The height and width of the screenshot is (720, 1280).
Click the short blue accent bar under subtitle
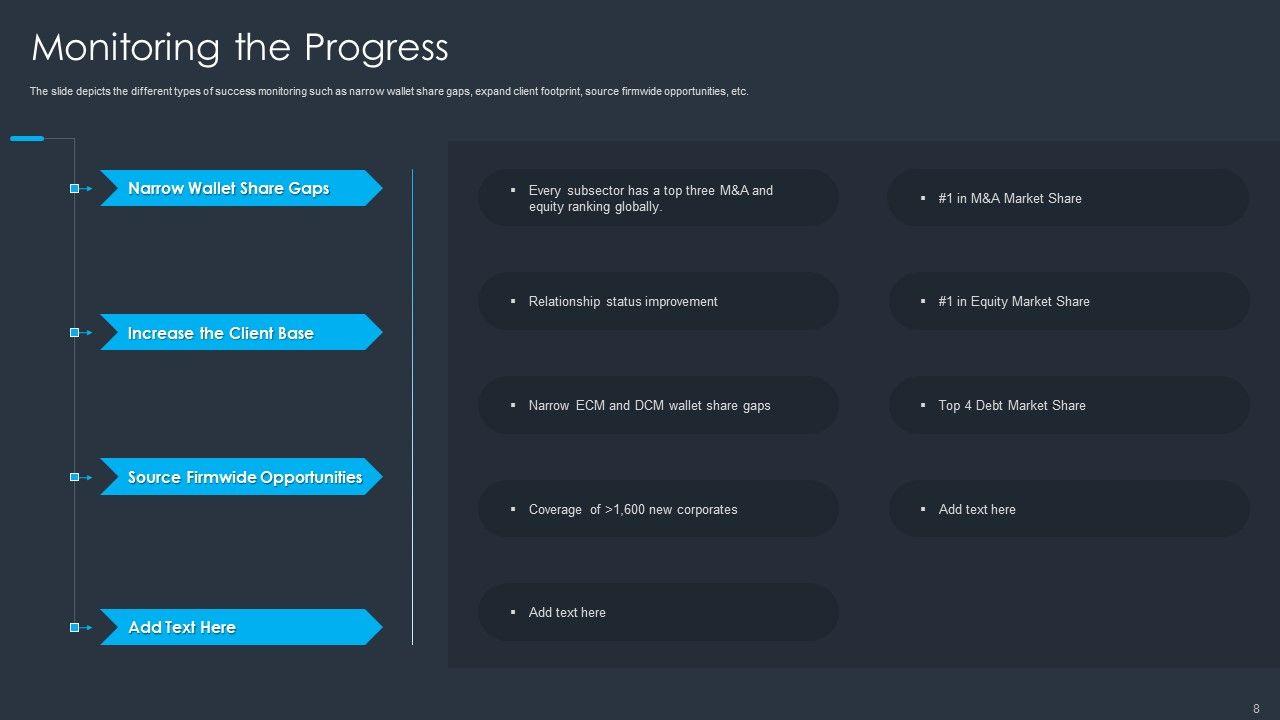[27, 139]
